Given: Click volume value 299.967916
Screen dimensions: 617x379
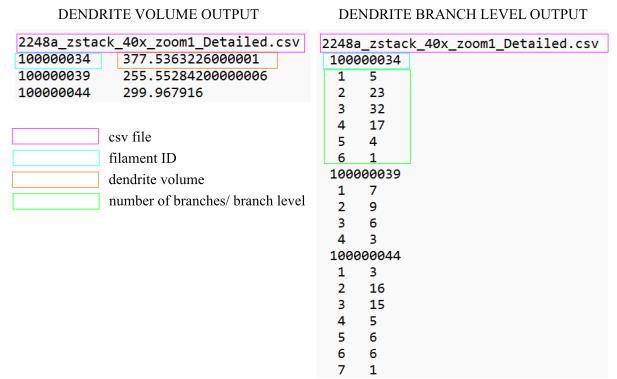Looking at the screenshot, I should click(x=163, y=93).
